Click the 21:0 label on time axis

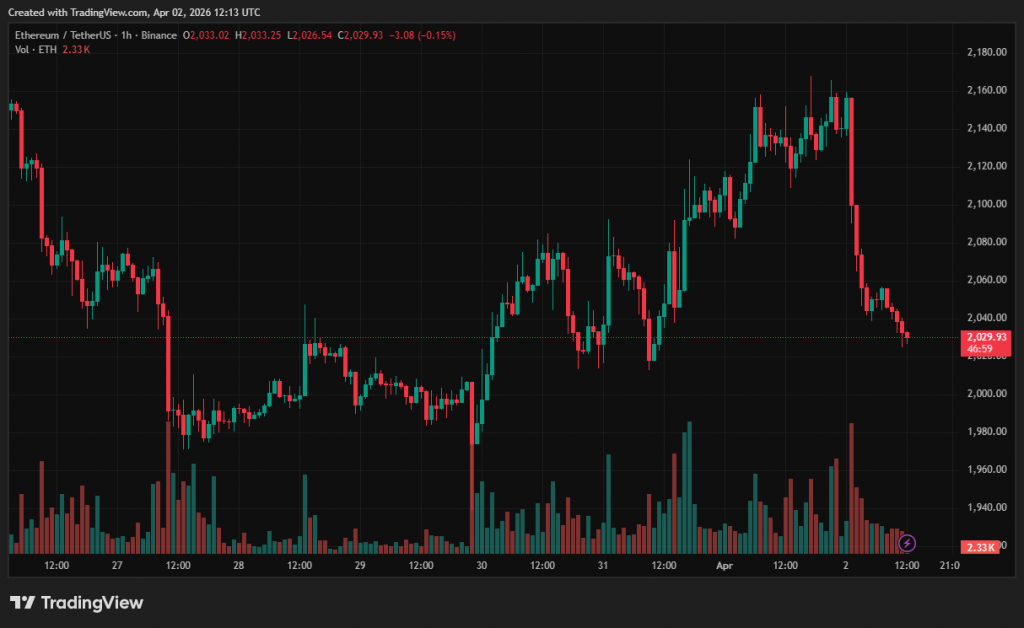[x=949, y=565]
